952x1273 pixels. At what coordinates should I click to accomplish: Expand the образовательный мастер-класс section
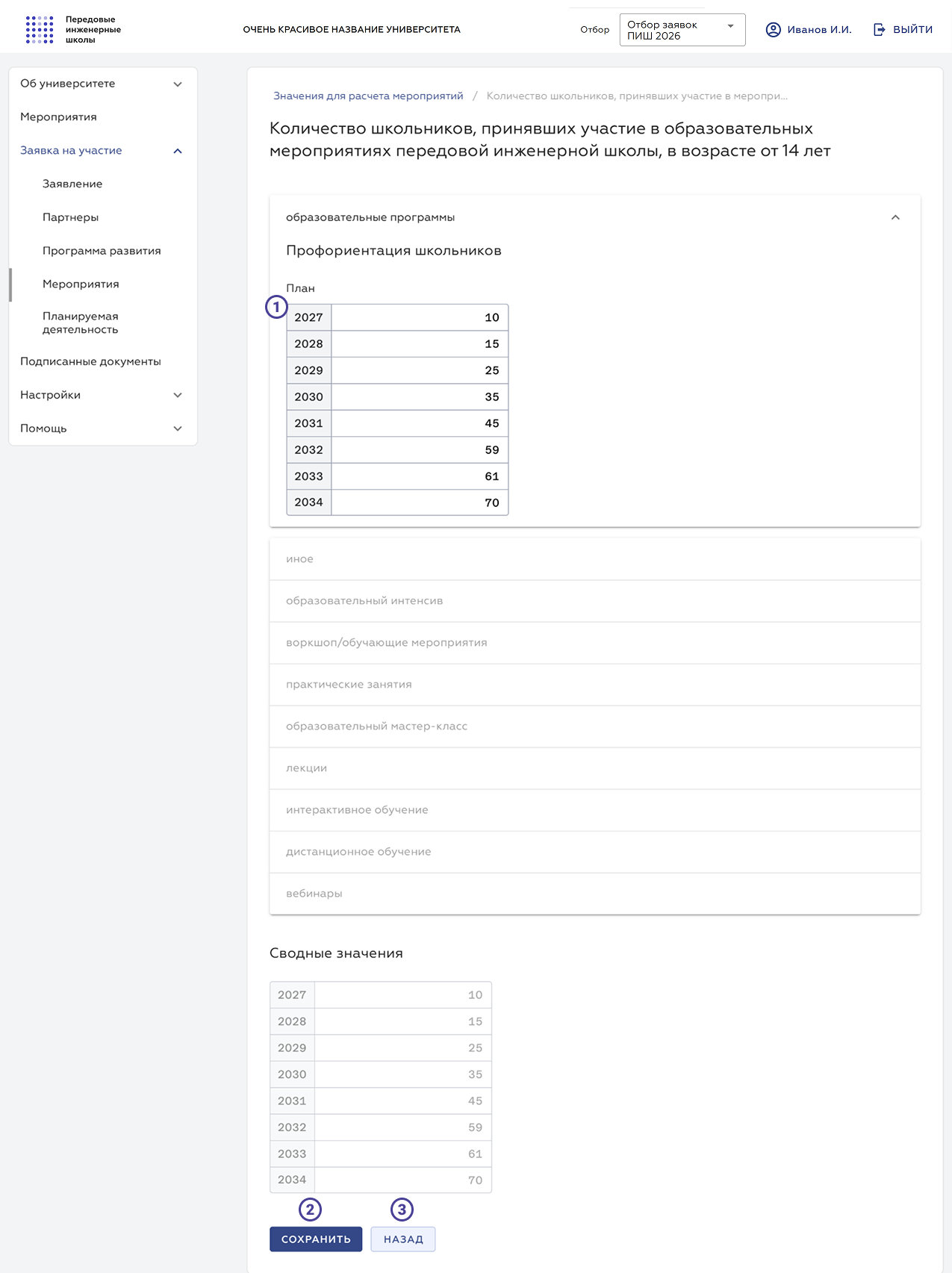pos(595,726)
